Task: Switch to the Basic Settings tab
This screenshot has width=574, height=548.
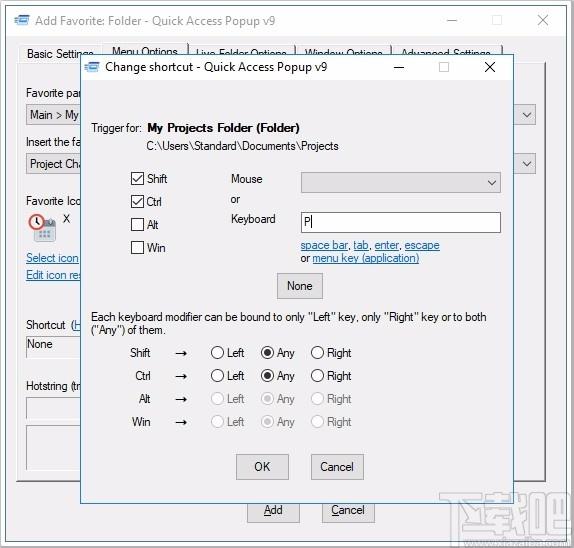Action: click(60, 54)
